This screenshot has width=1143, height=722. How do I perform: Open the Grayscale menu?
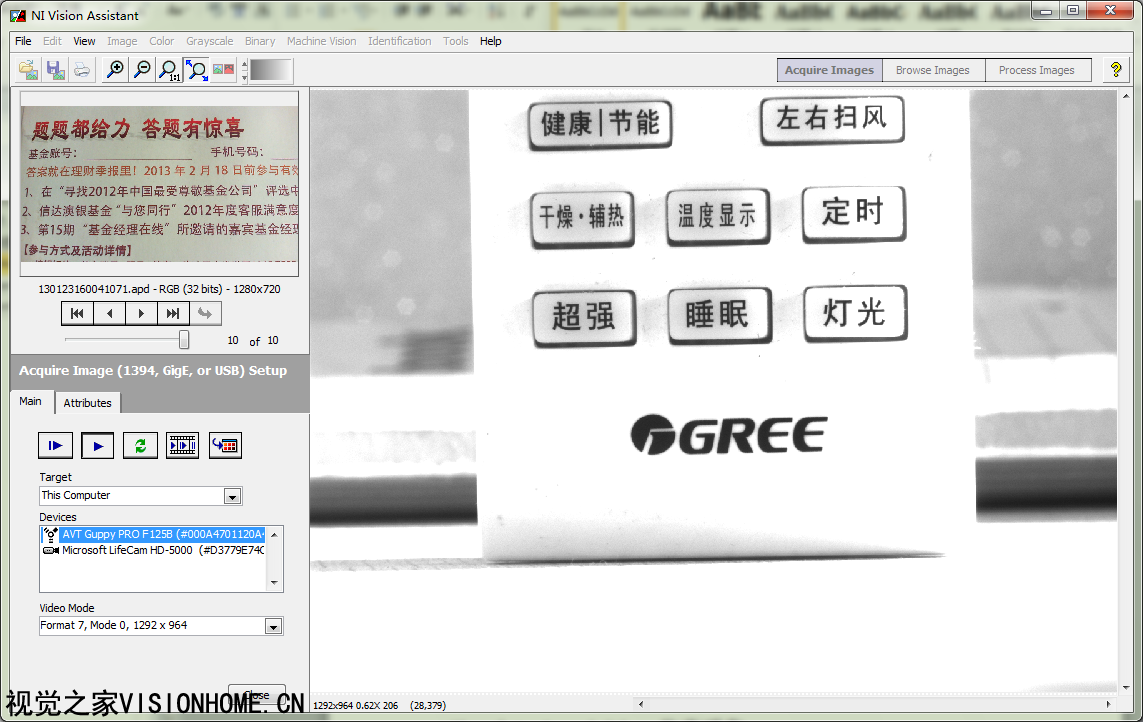click(x=209, y=41)
